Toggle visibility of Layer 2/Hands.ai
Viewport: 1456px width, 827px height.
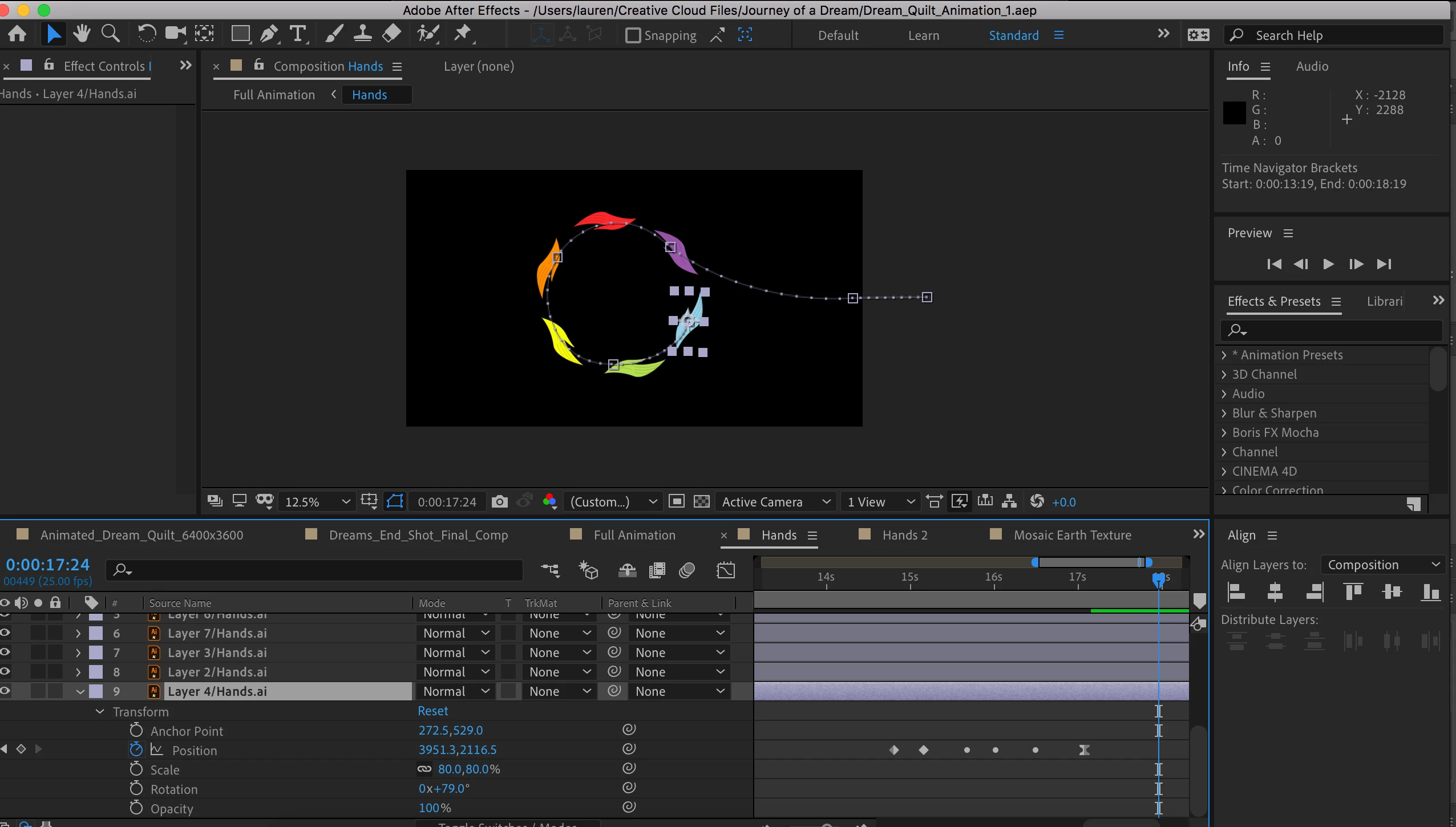pos(5,671)
